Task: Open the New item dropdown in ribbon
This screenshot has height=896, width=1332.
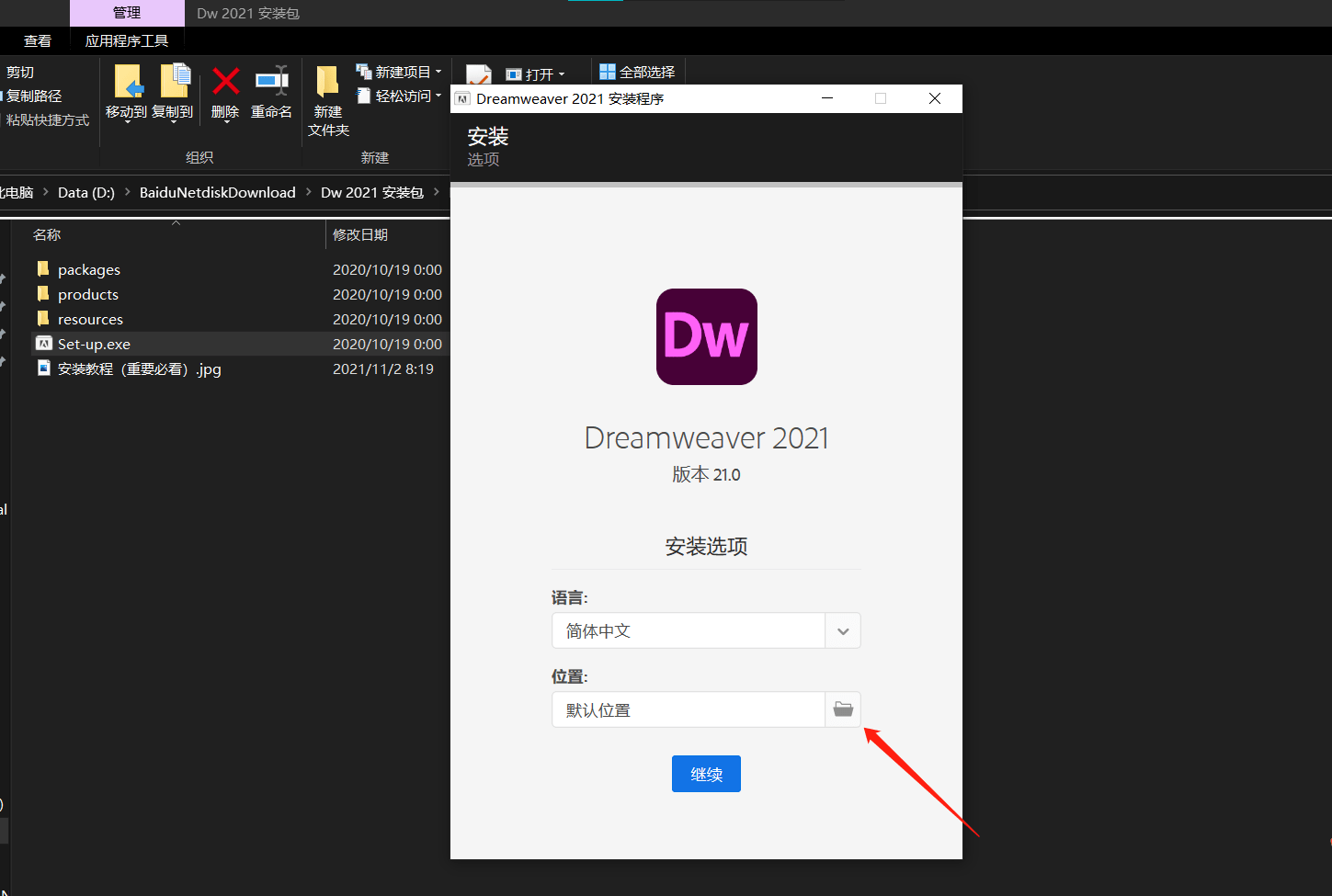Action: tap(399, 72)
